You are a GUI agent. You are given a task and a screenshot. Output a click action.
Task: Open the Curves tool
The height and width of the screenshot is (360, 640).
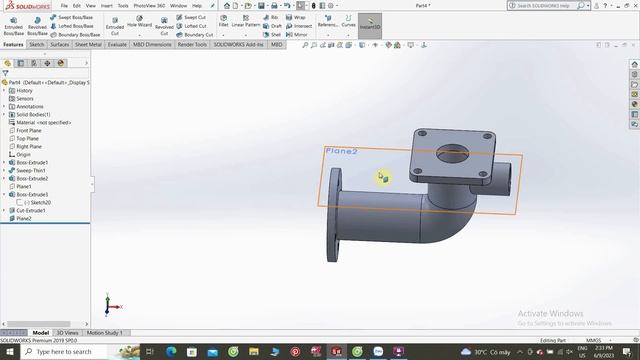(x=348, y=21)
